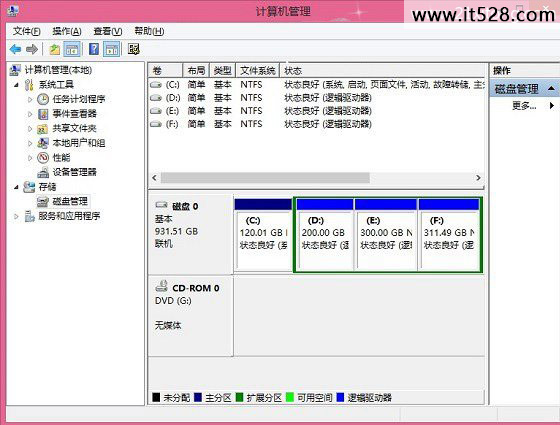Click the DVD (G:) label
560x425 pixels.
pyautogui.click(x=173, y=301)
